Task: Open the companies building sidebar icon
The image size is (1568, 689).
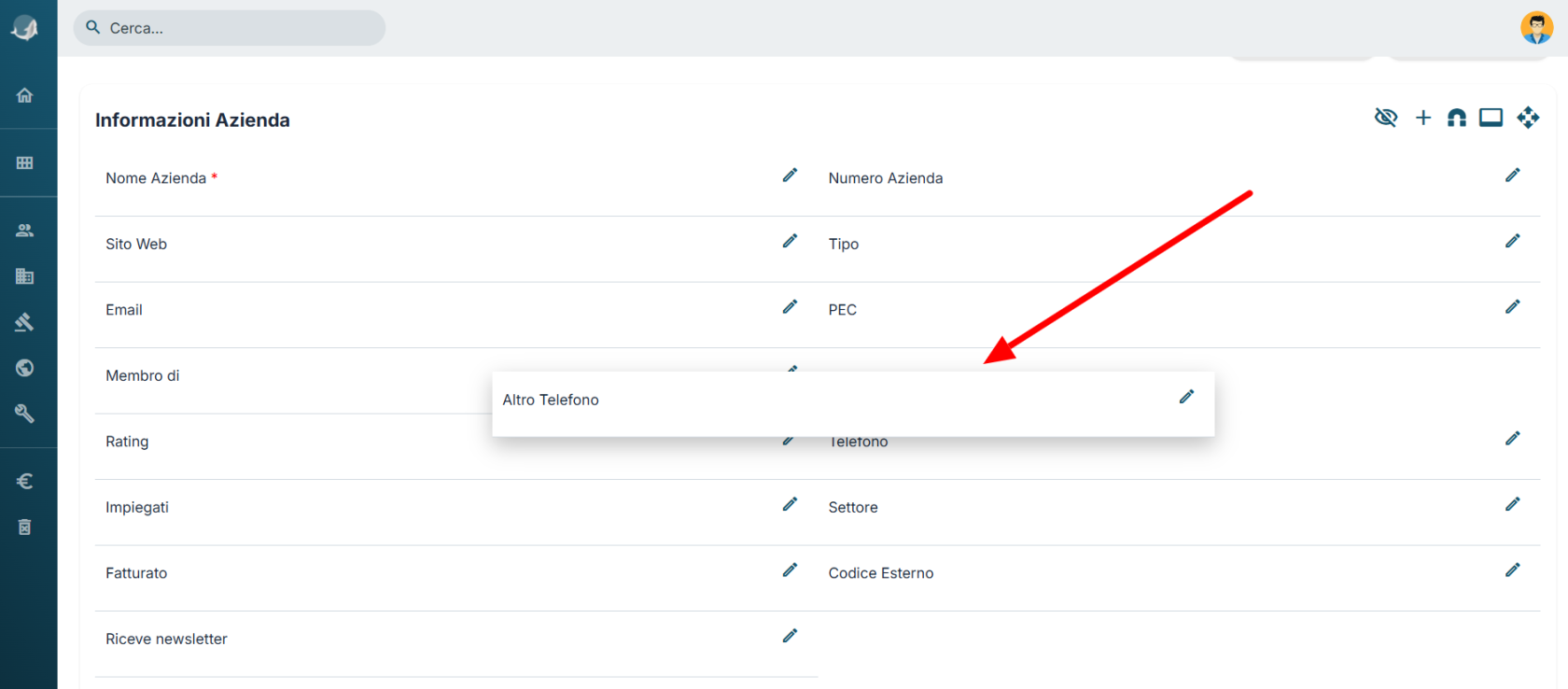Action: (x=25, y=276)
